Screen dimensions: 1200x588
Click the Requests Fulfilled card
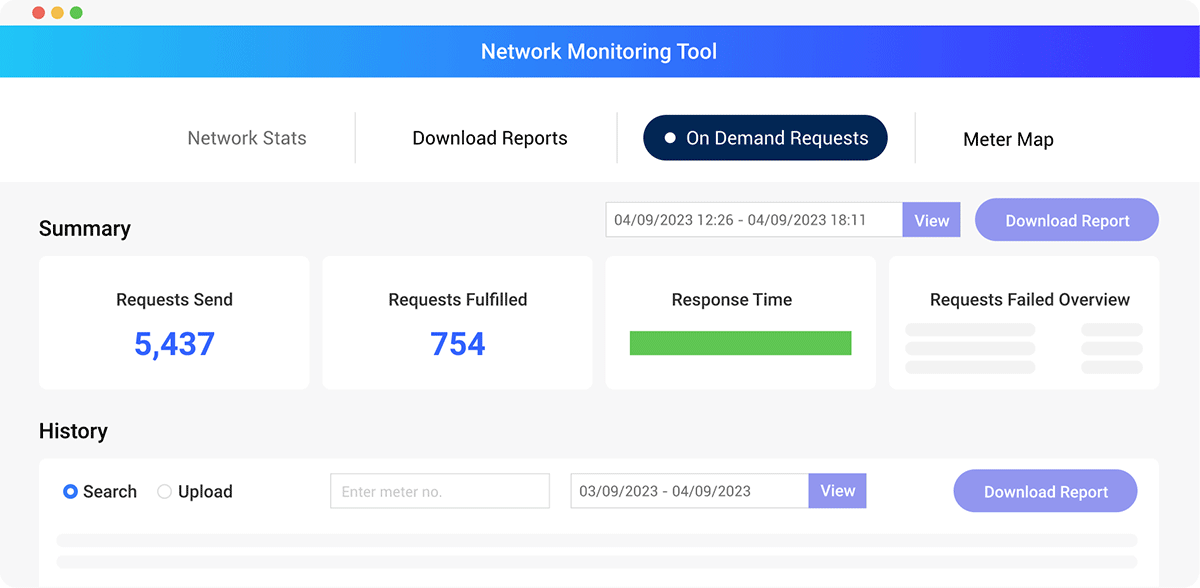[457, 323]
